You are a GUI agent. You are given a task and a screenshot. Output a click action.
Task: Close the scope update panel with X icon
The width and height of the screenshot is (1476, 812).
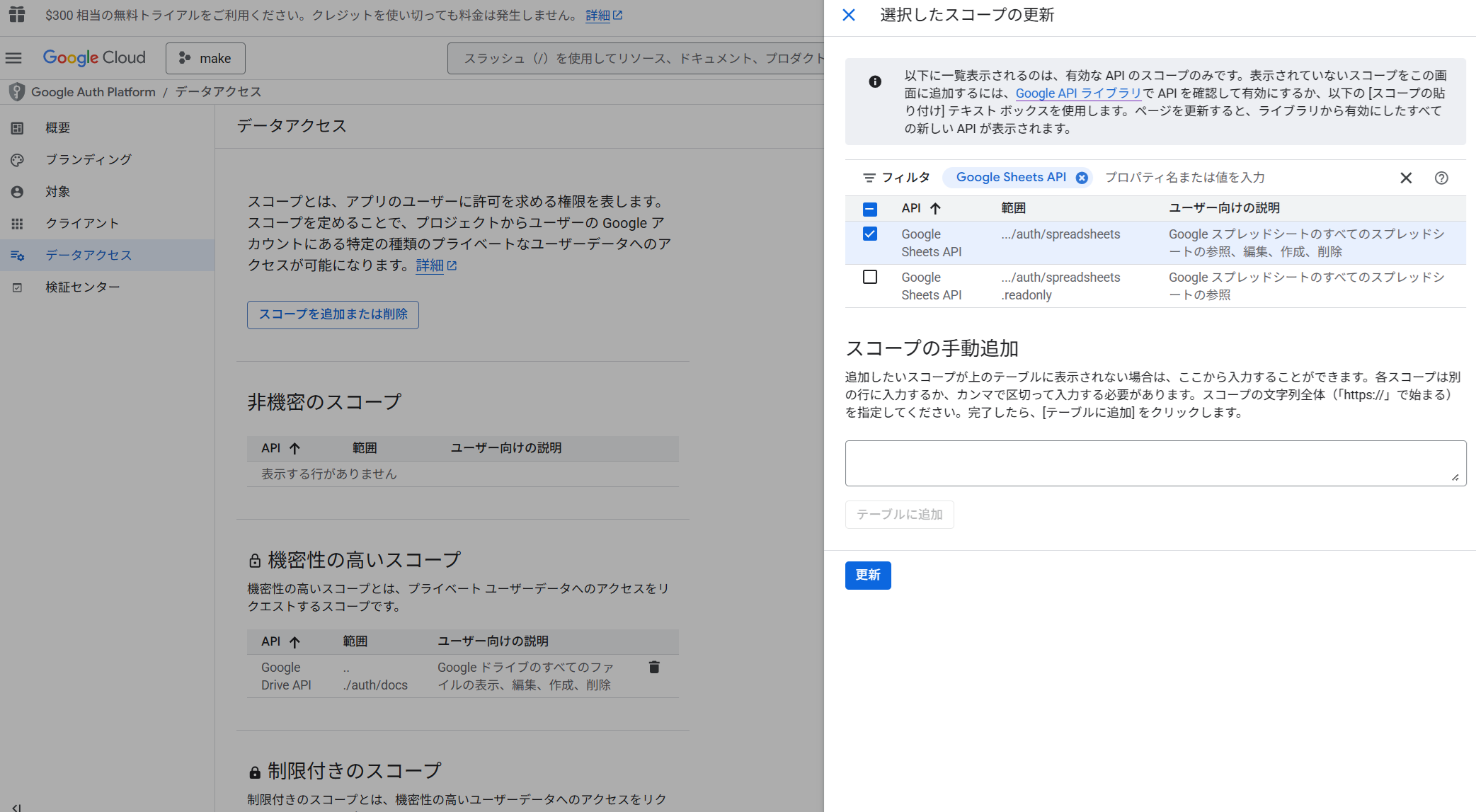pos(849,15)
